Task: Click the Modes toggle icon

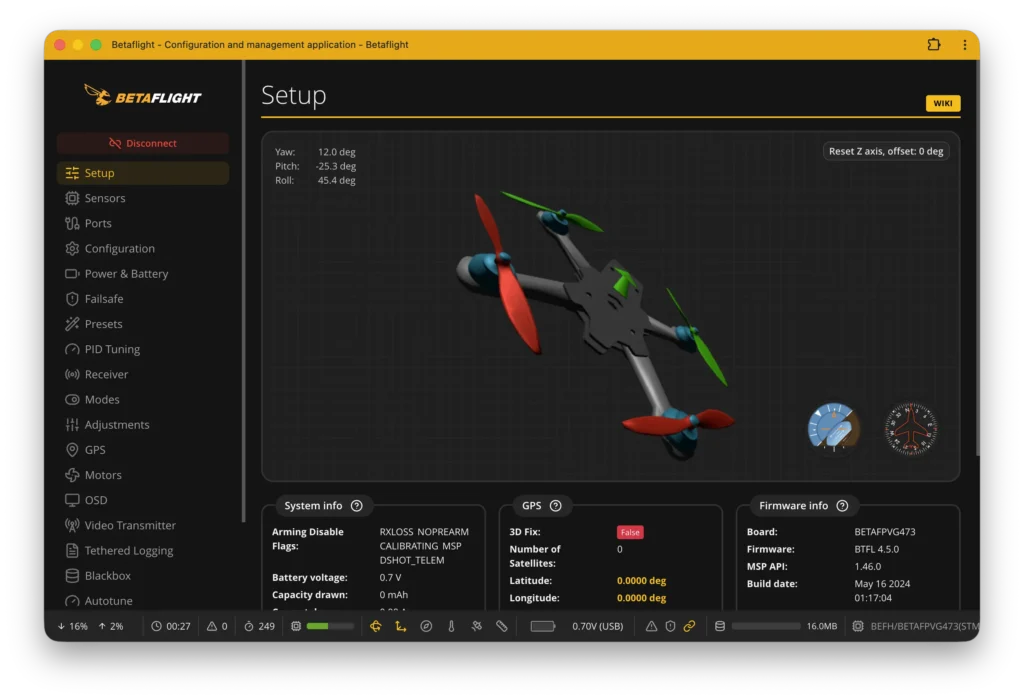Action: tap(72, 400)
